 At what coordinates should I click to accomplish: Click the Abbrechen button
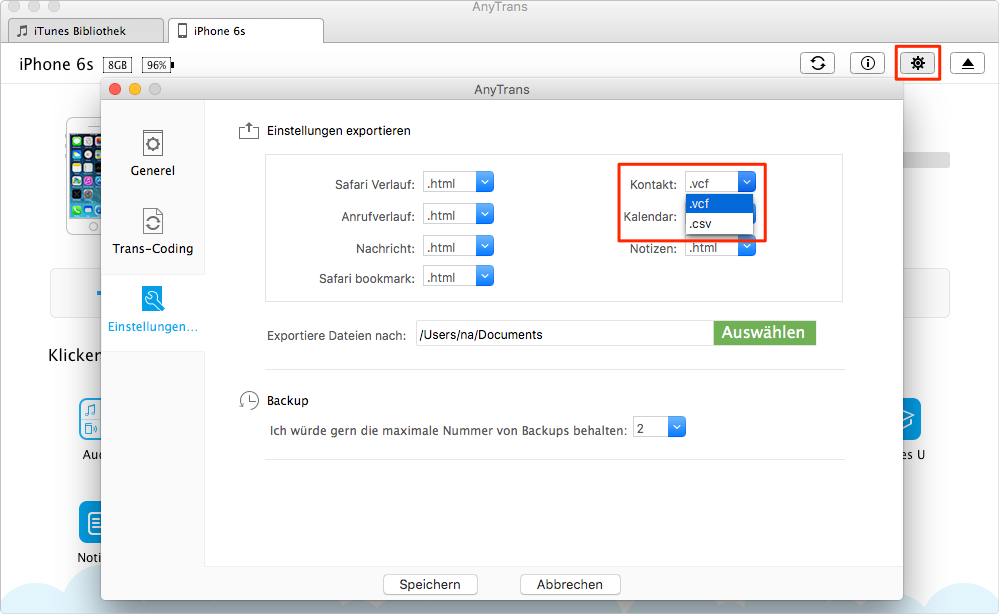pyautogui.click(x=570, y=584)
